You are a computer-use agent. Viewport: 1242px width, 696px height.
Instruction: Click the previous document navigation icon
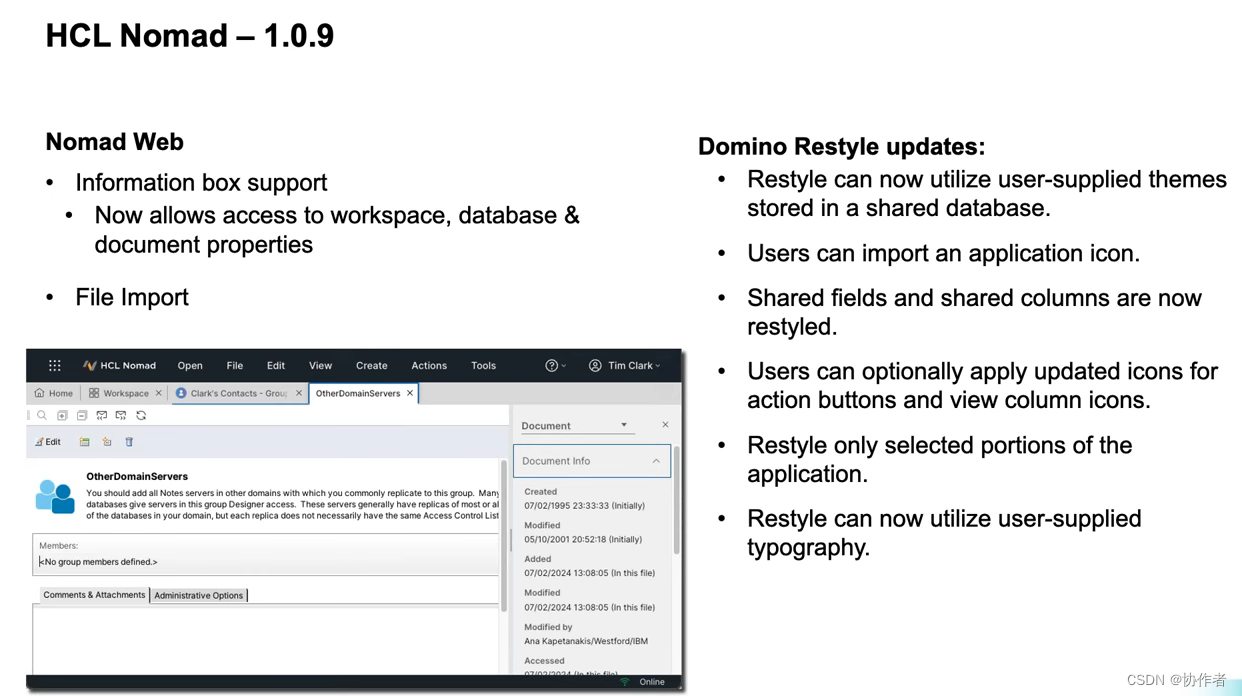(x=101, y=415)
